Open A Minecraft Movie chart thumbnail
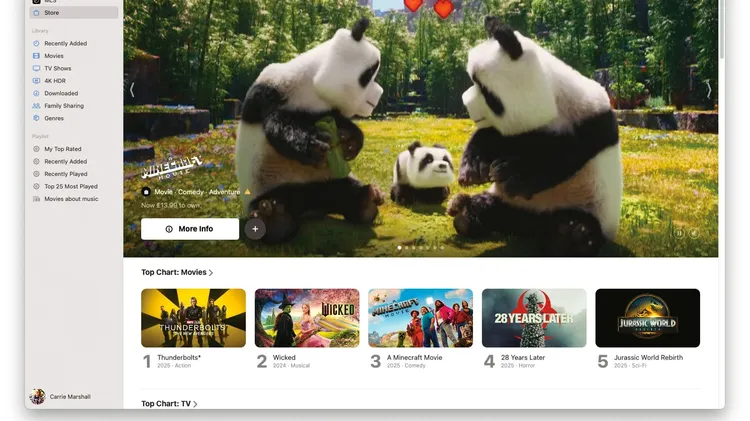Image resolution: width=750 pixels, height=421 pixels. coord(420,318)
